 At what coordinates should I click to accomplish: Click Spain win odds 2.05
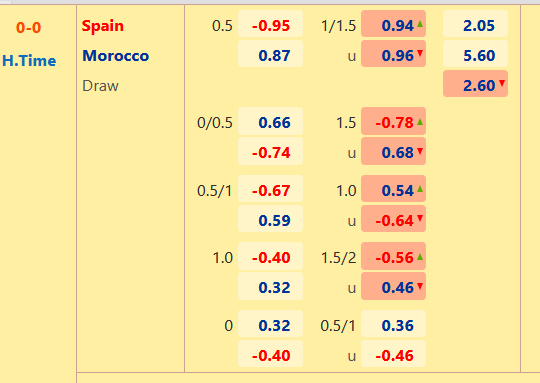[475, 24]
